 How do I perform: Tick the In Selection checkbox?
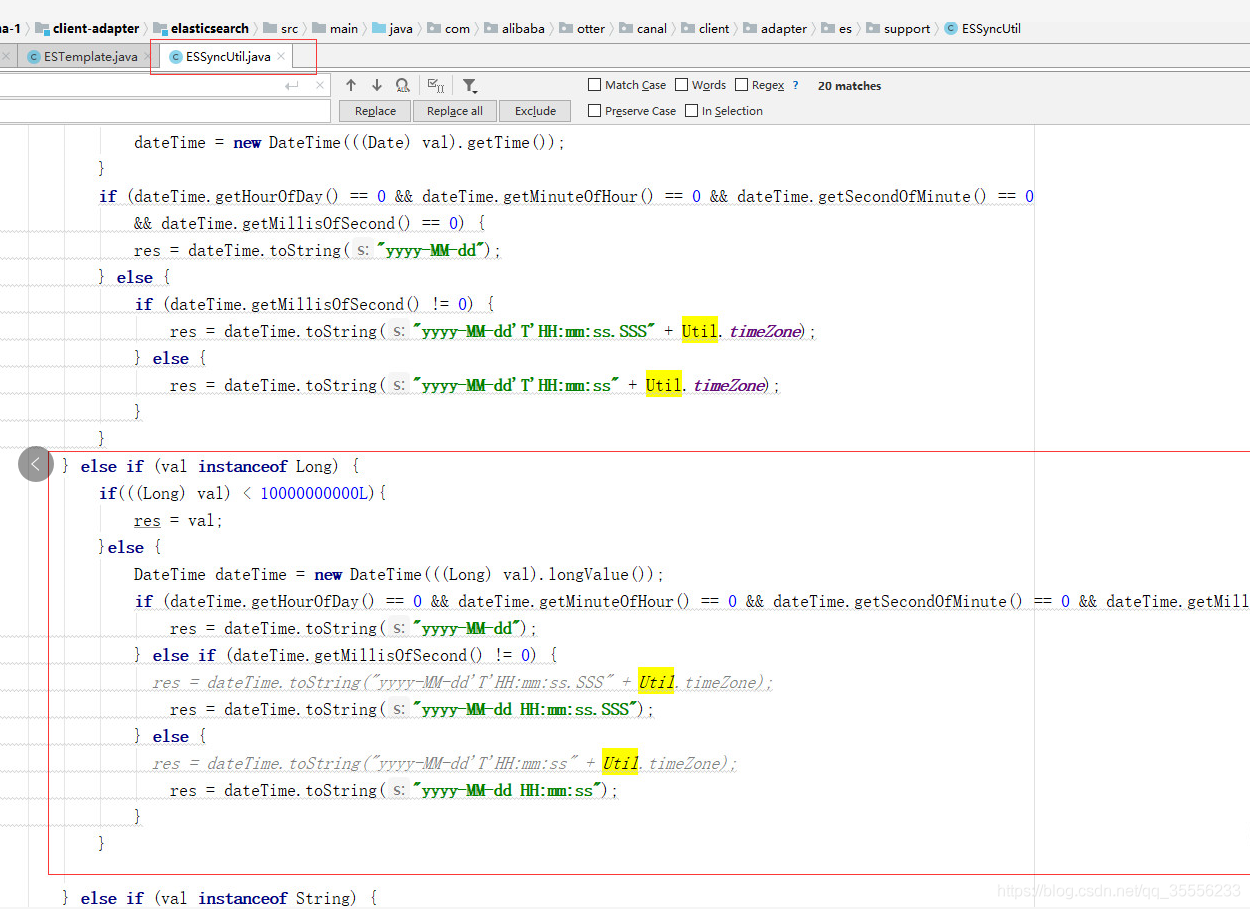click(x=692, y=111)
